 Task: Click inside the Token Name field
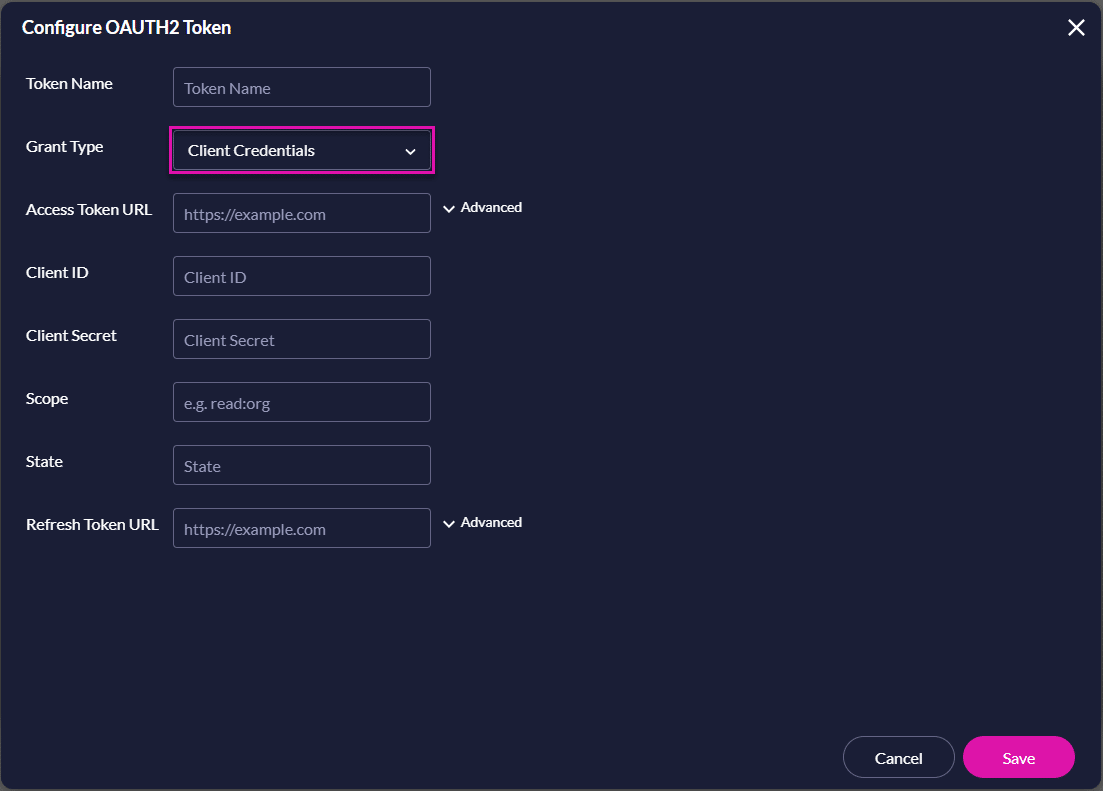[301, 87]
